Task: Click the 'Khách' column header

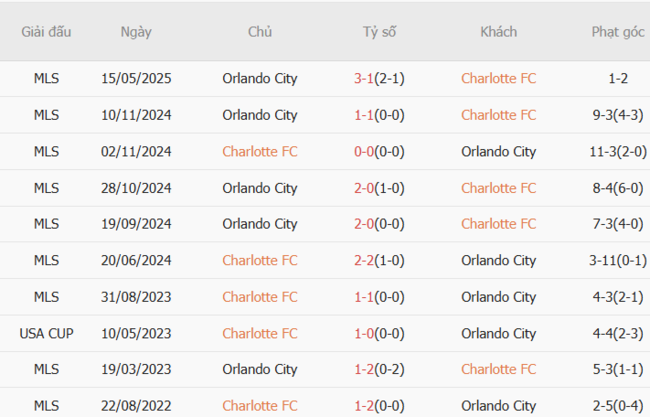Action: click(498, 32)
